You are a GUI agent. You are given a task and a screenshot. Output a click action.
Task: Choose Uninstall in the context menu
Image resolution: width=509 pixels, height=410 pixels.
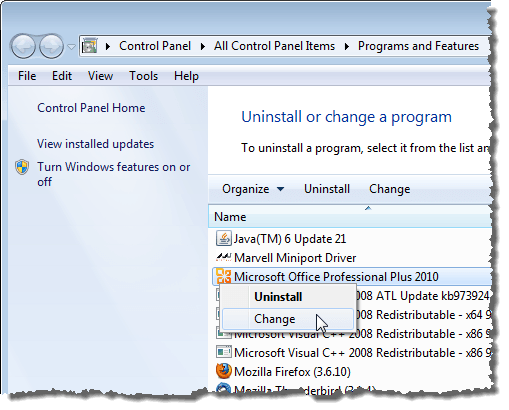(288, 297)
